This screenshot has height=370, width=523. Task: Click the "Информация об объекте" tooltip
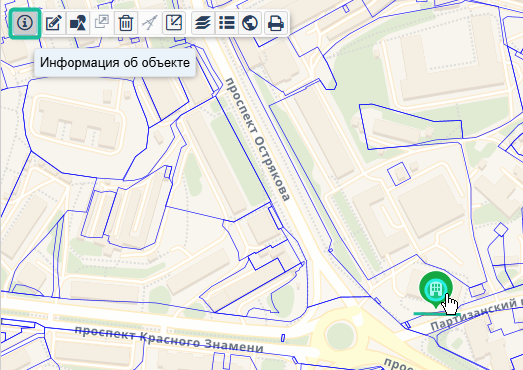point(115,63)
